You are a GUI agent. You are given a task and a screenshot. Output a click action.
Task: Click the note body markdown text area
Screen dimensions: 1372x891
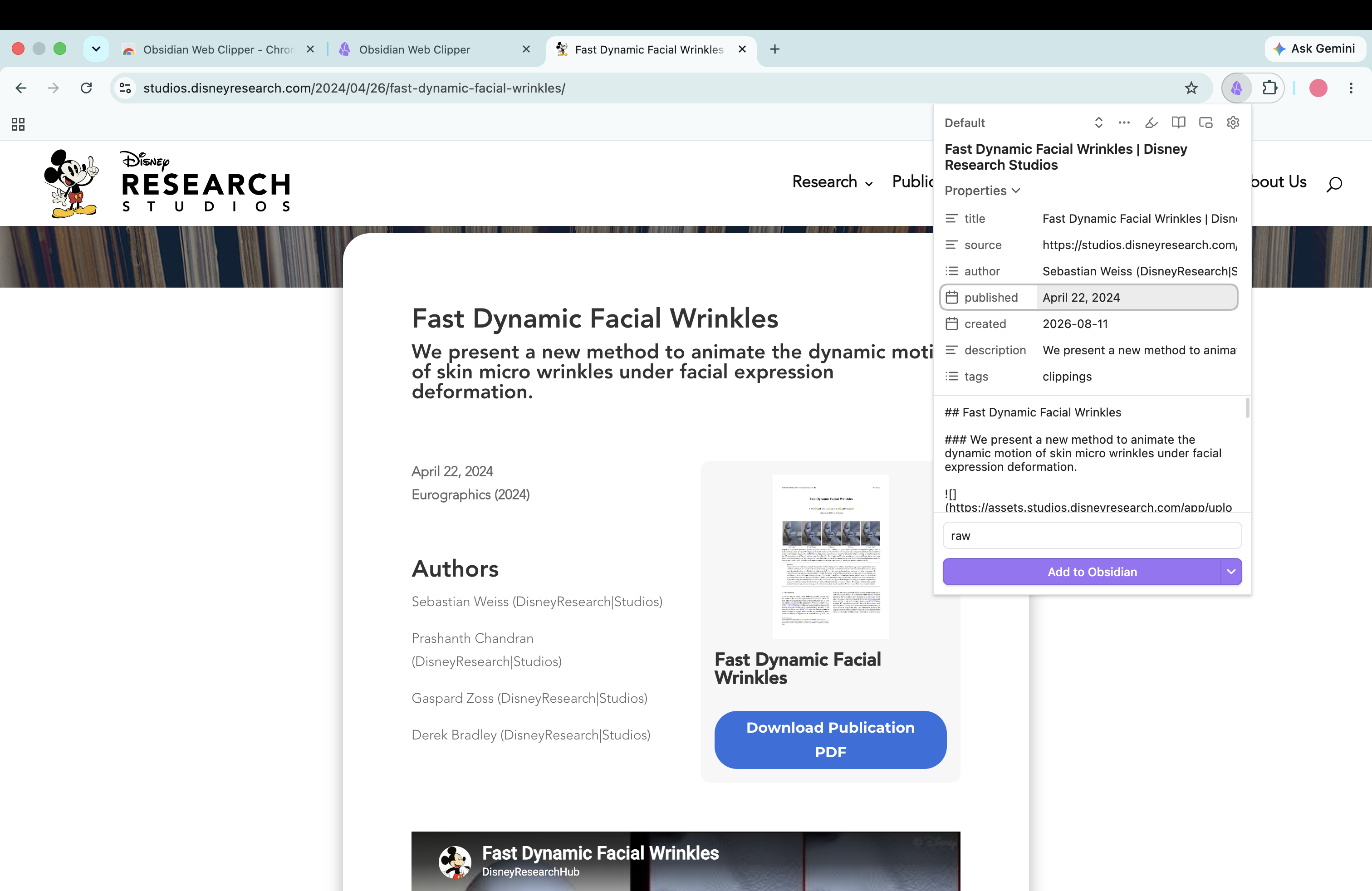(1088, 454)
